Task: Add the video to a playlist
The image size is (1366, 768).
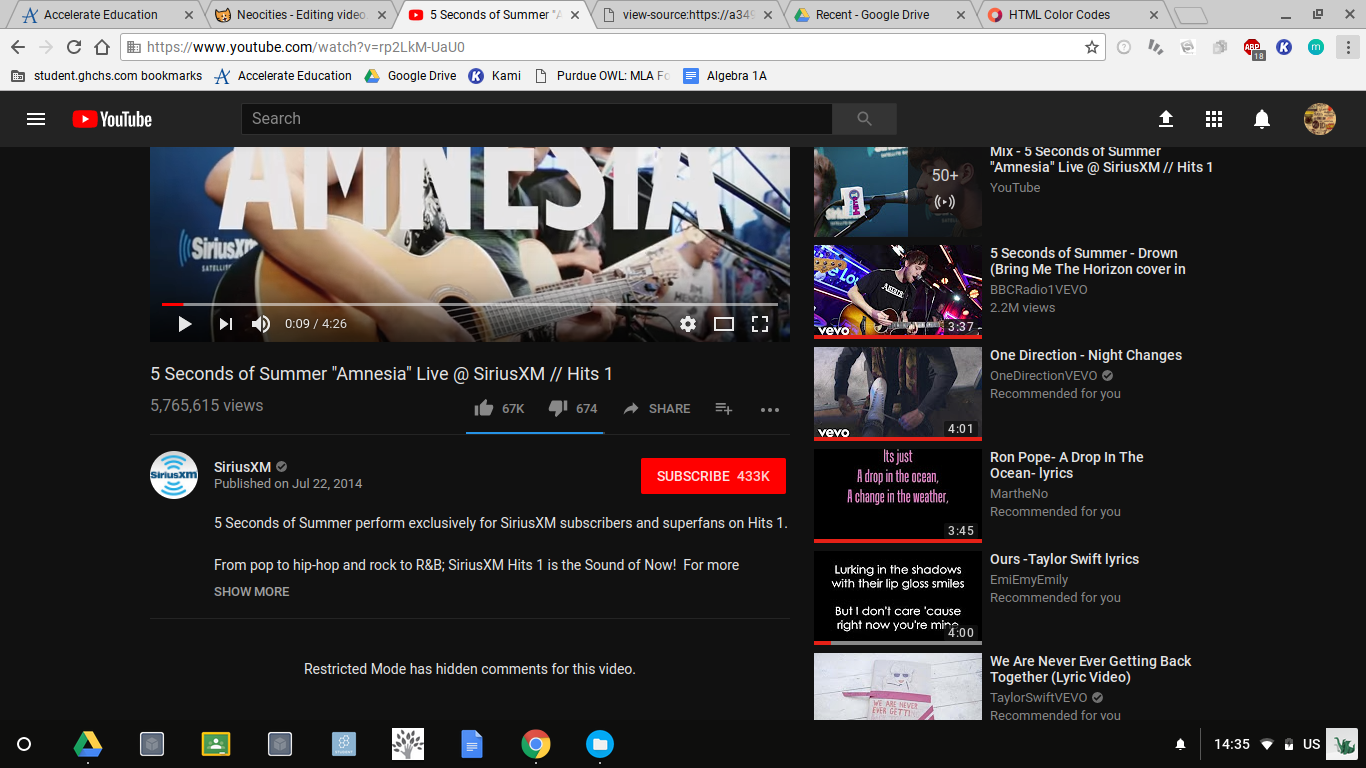Action: coord(724,408)
